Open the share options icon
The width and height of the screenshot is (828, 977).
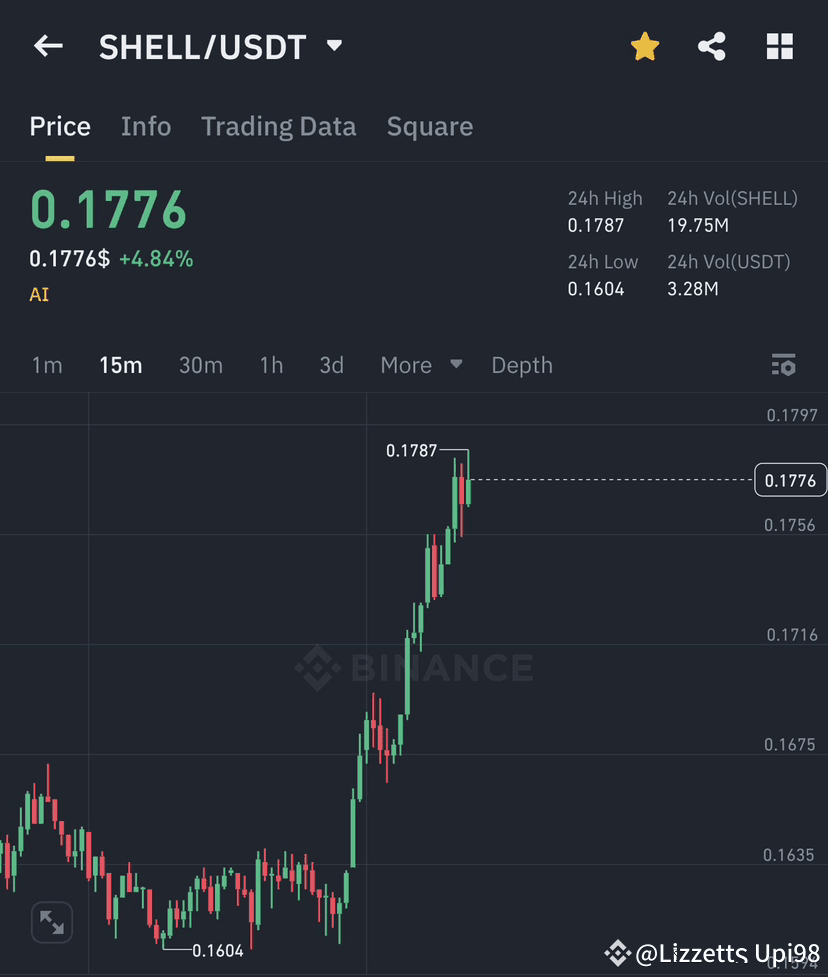tap(712, 45)
